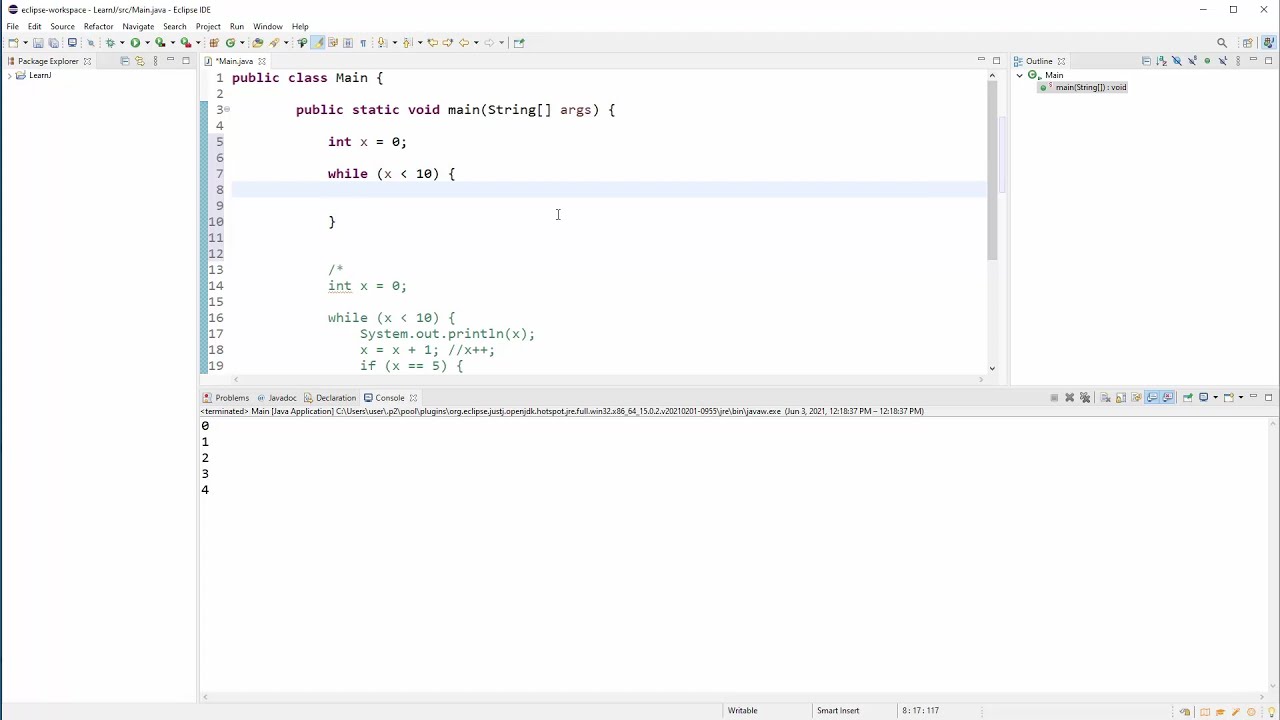Open the New wizard dropdown arrow
This screenshot has width=1280, height=720.
(x=25, y=42)
